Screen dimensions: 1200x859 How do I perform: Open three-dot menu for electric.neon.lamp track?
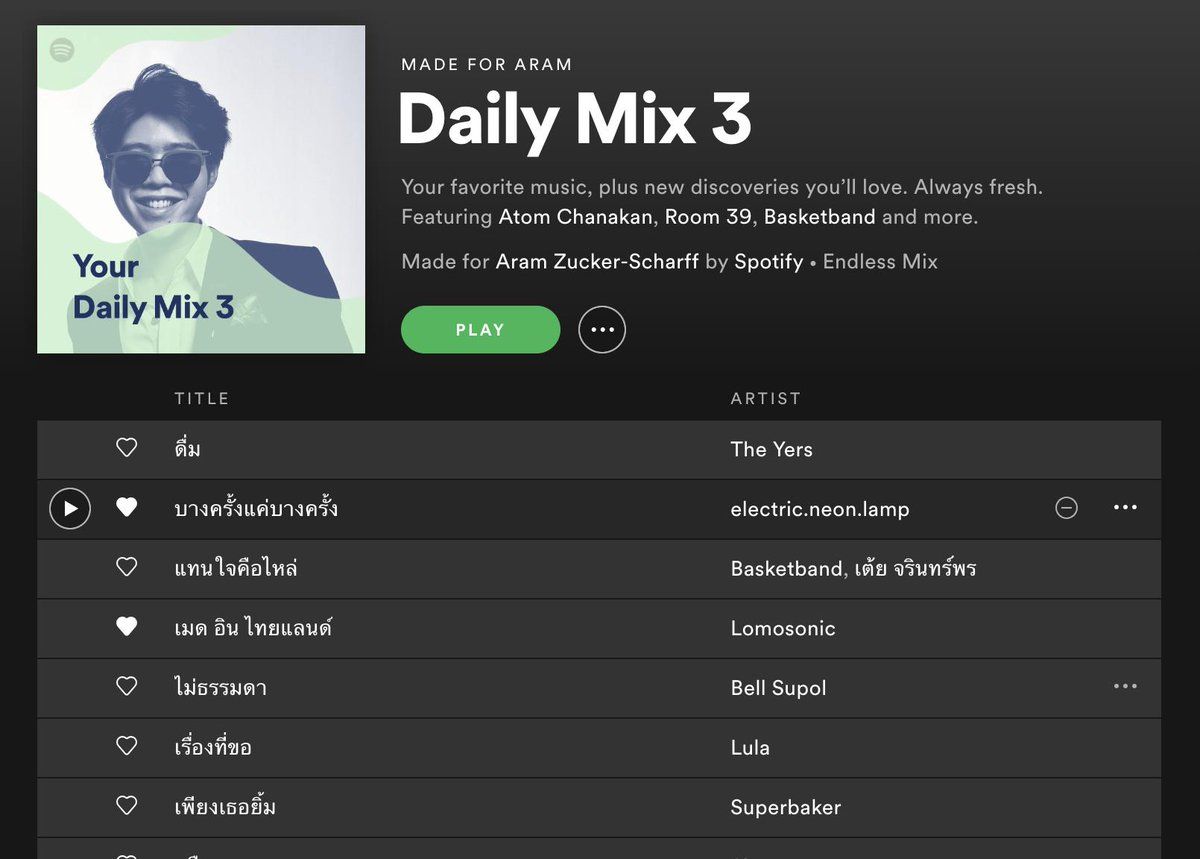1125,508
